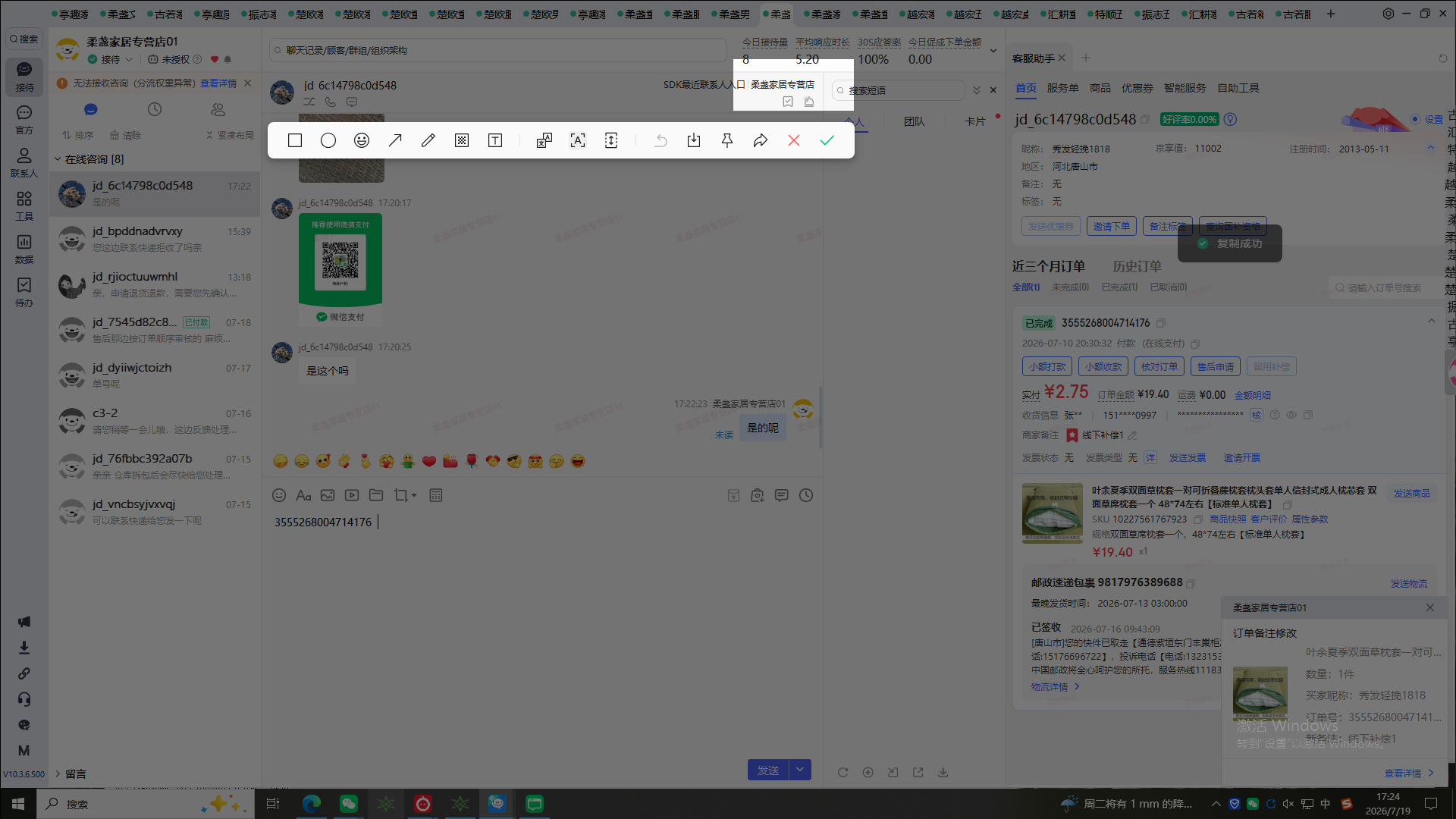Show hidden system tray icons

(1216, 804)
